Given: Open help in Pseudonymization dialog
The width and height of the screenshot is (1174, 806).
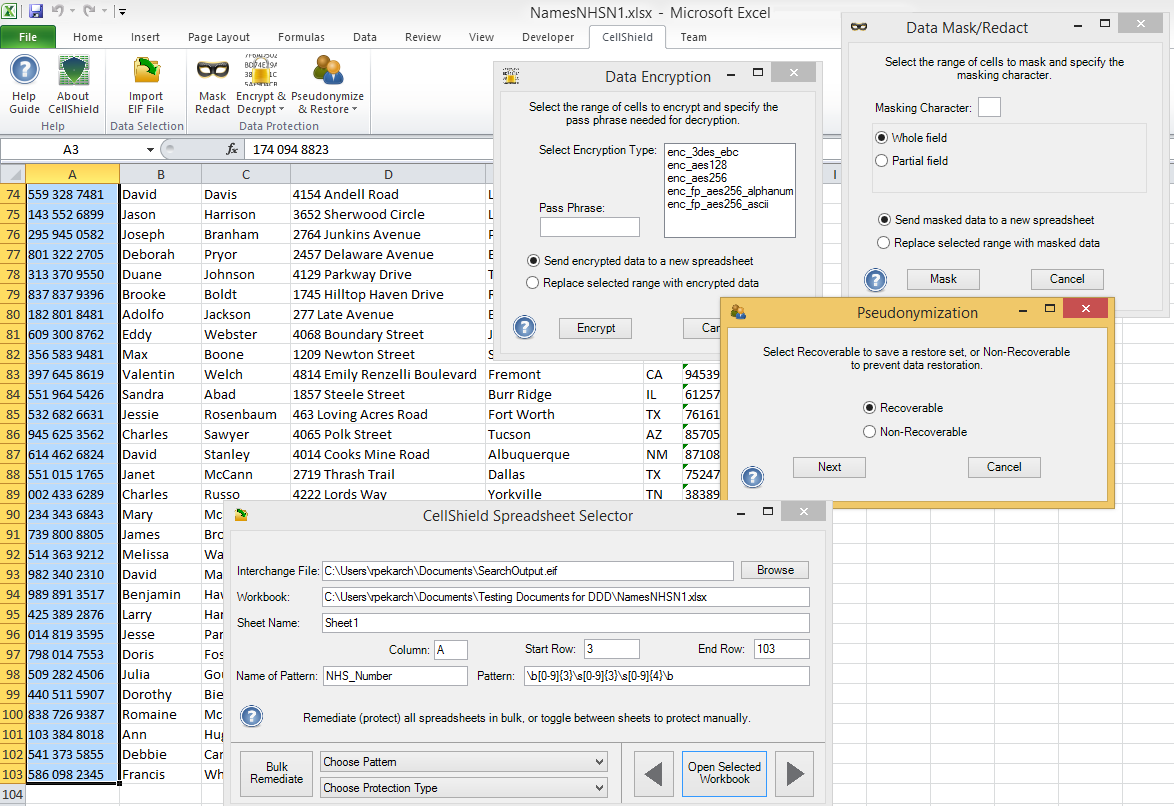Looking at the screenshot, I should click(752, 476).
